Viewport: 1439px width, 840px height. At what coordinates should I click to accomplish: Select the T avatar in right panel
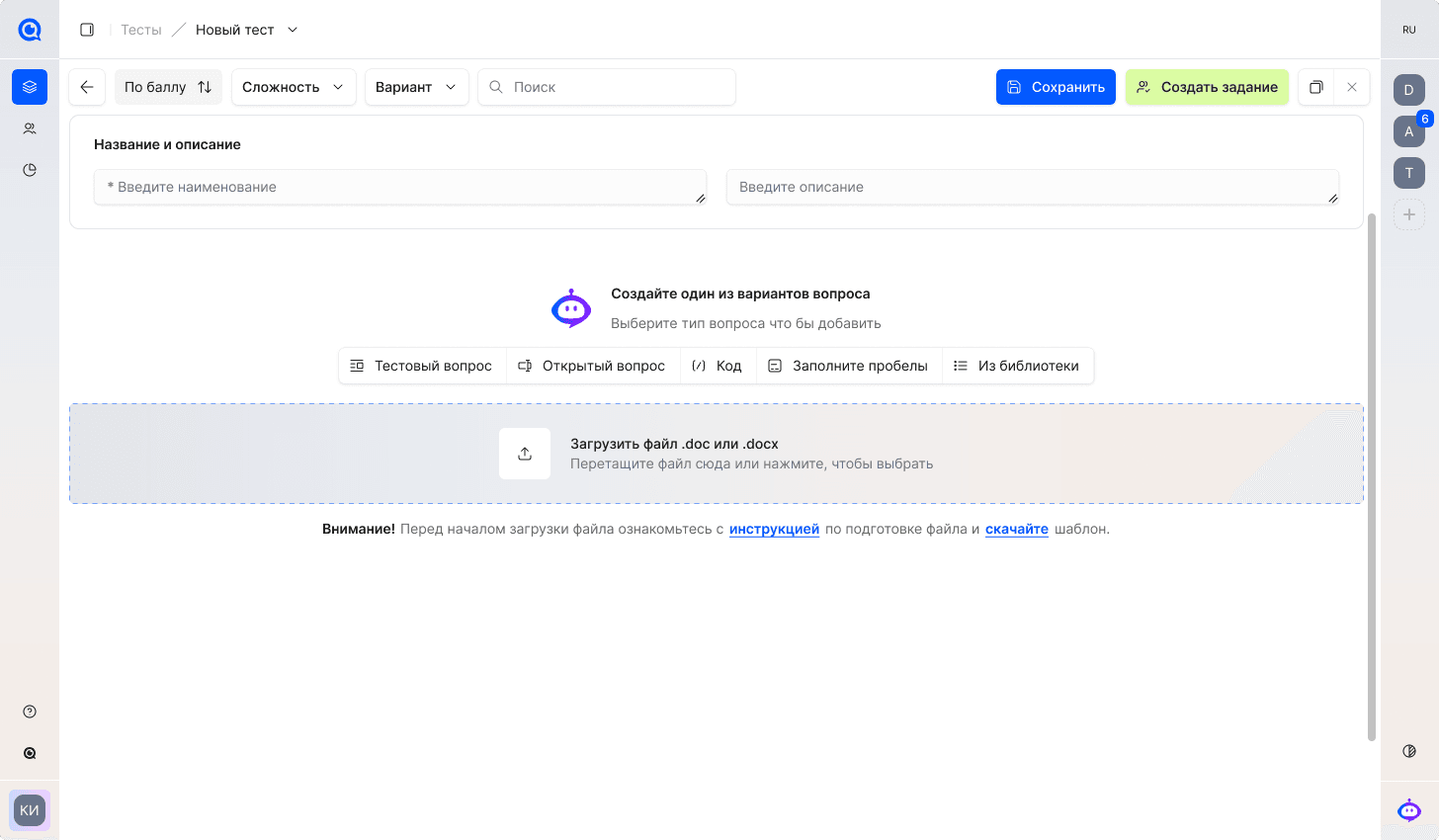point(1409,173)
